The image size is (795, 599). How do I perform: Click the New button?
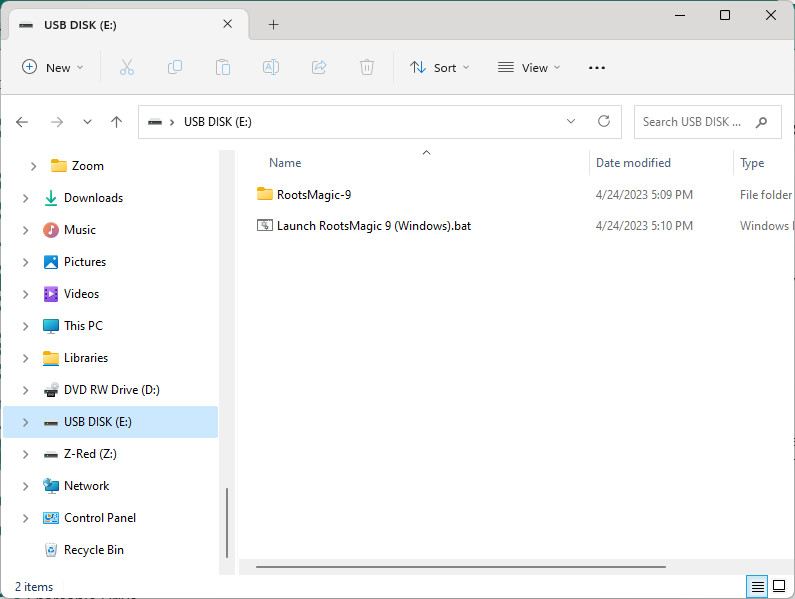point(53,67)
